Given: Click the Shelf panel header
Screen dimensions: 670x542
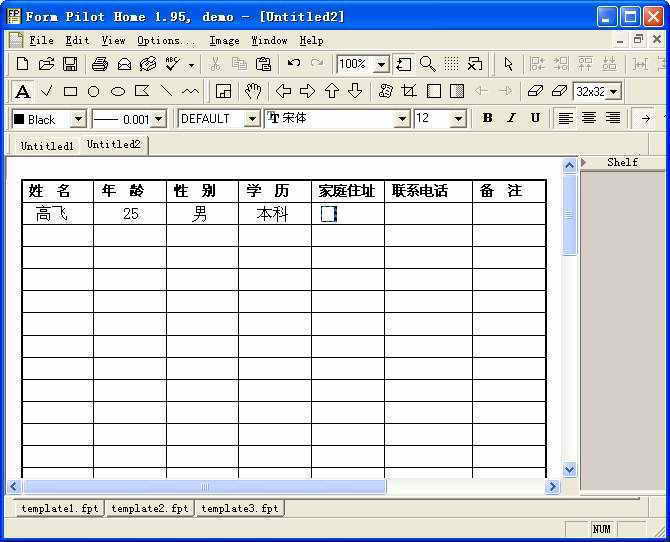Looking at the screenshot, I should (x=622, y=162).
